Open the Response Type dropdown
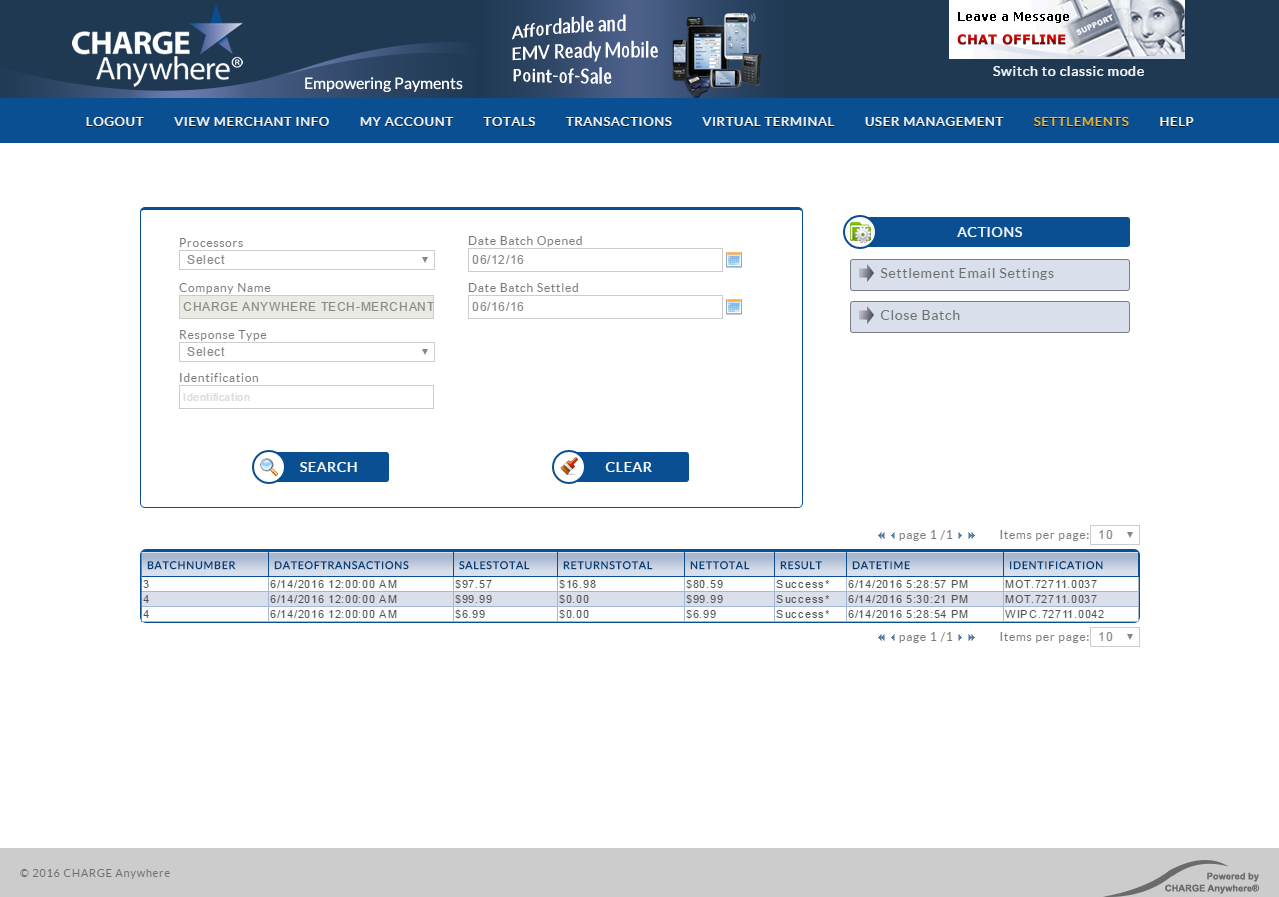 click(x=306, y=352)
